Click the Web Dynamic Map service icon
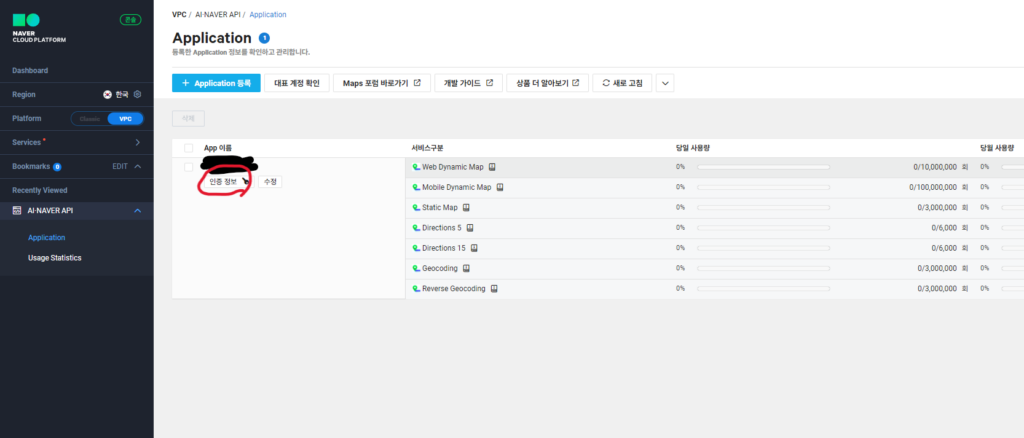 tap(416, 167)
